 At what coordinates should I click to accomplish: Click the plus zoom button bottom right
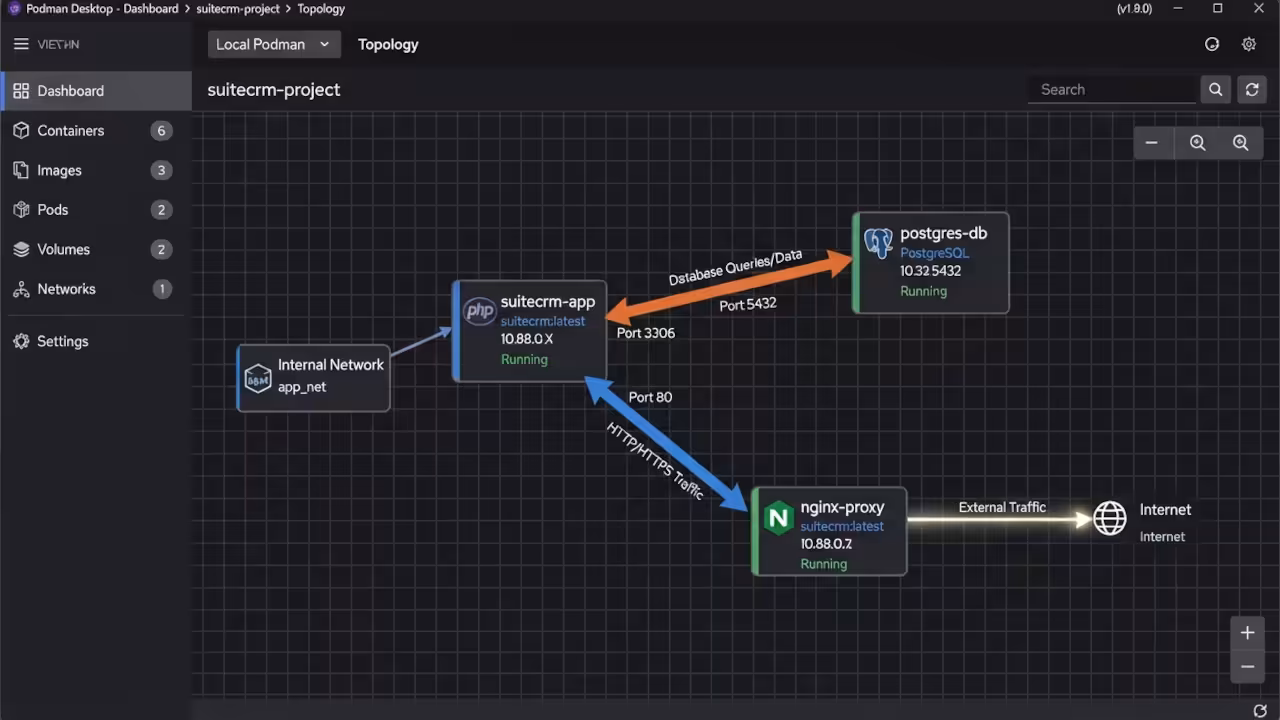1247,632
